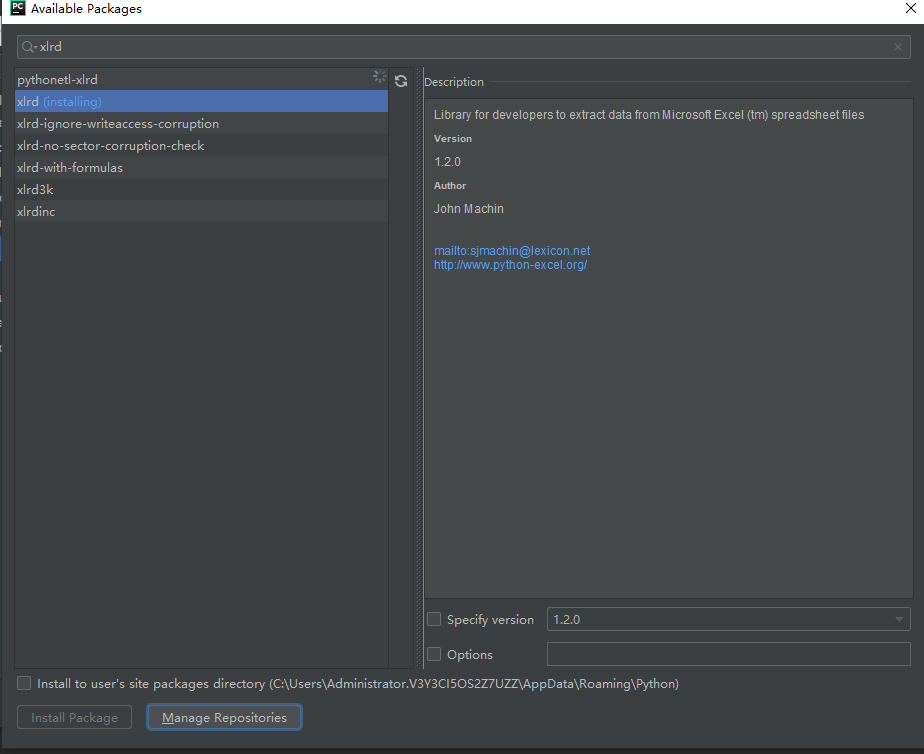The width and height of the screenshot is (924, 754).
Task: Click the search magnifier icon
Action: pyautogui.click(x=28, y=47)
